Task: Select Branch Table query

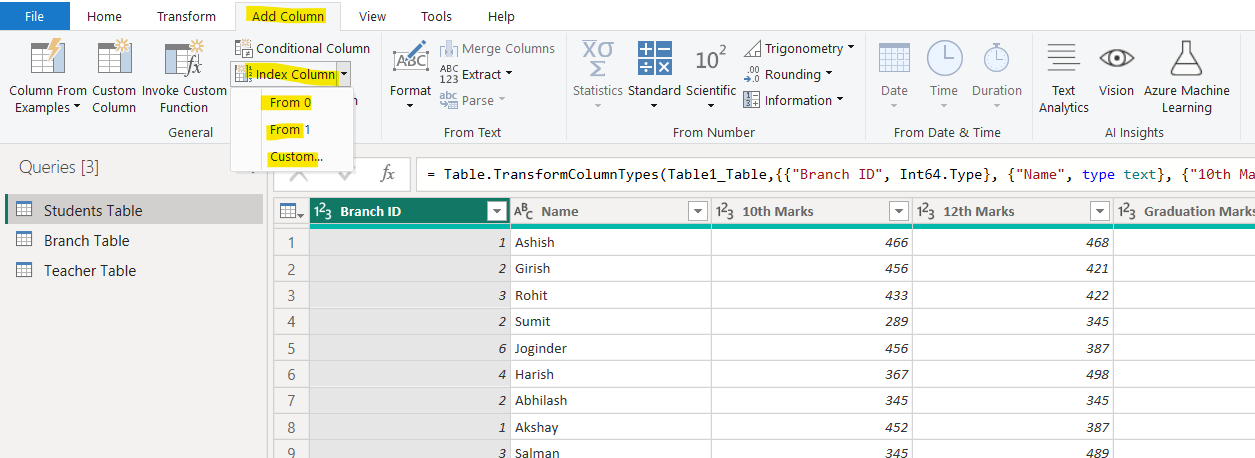Action: point(86,240)
